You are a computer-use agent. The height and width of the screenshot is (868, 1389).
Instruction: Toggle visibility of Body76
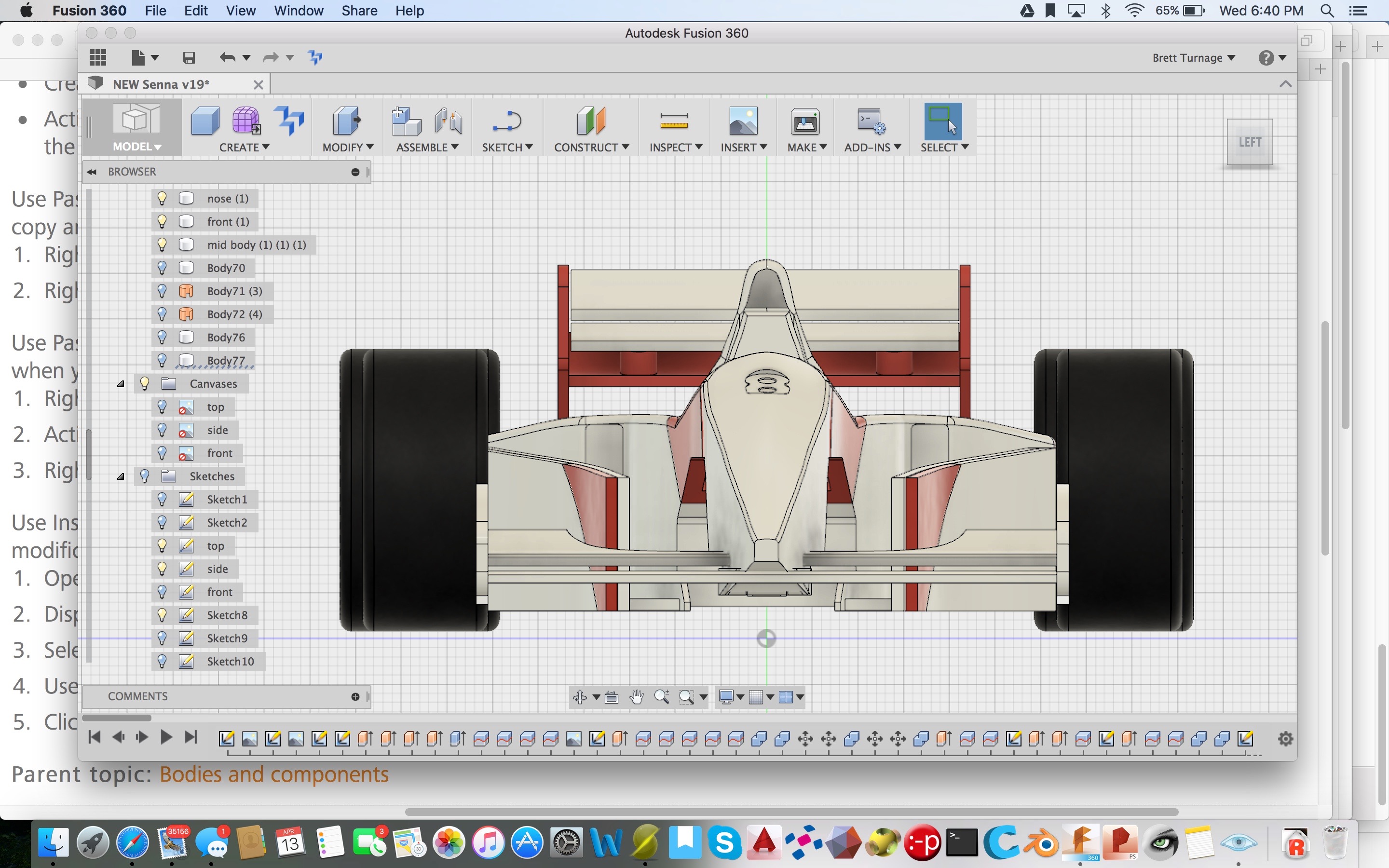pos(163,337)
